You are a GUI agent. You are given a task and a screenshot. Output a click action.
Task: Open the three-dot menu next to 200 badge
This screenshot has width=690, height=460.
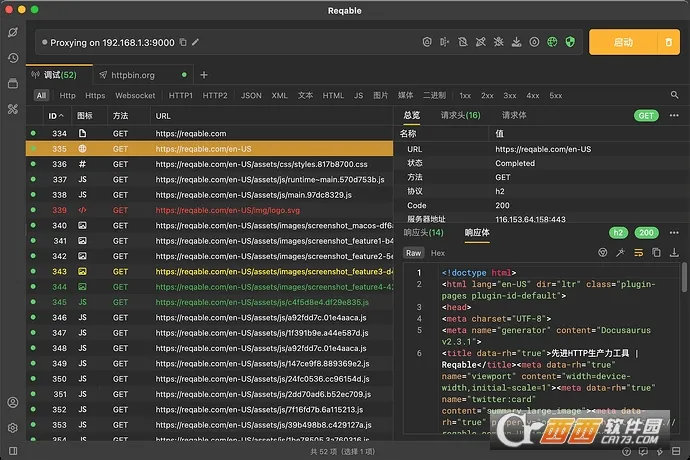[x=674, y=233]
